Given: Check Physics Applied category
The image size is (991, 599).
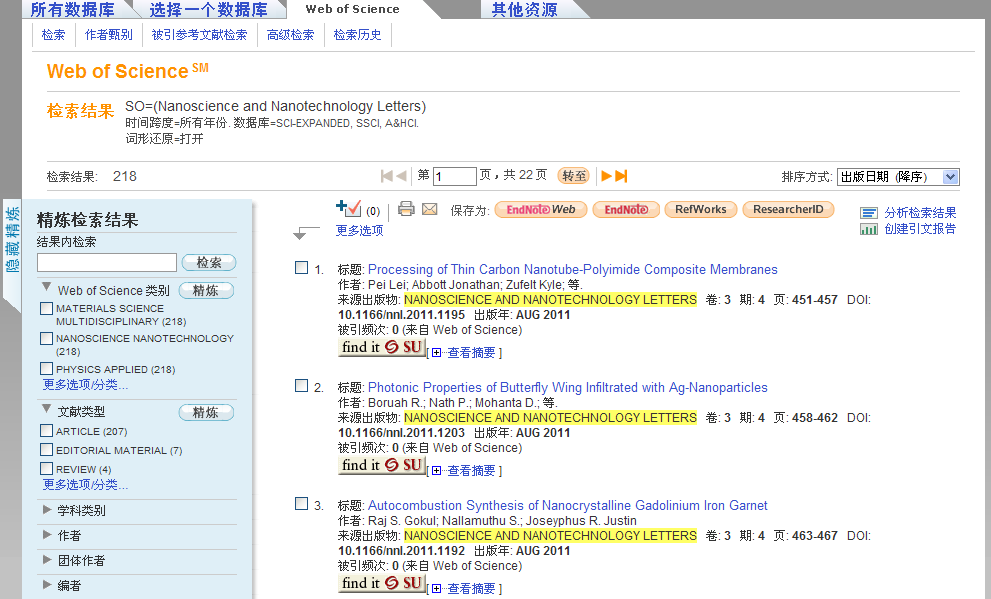Looking at the screenshot, I should tap(46, 368).
